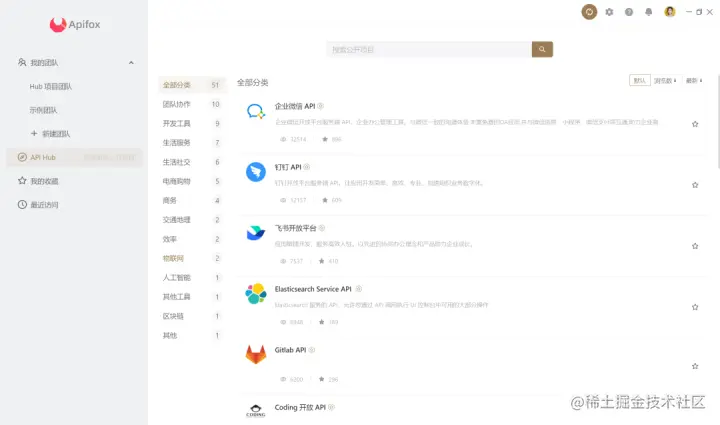Click the verified badge beside 飞书开放平台

pos(322,228)
